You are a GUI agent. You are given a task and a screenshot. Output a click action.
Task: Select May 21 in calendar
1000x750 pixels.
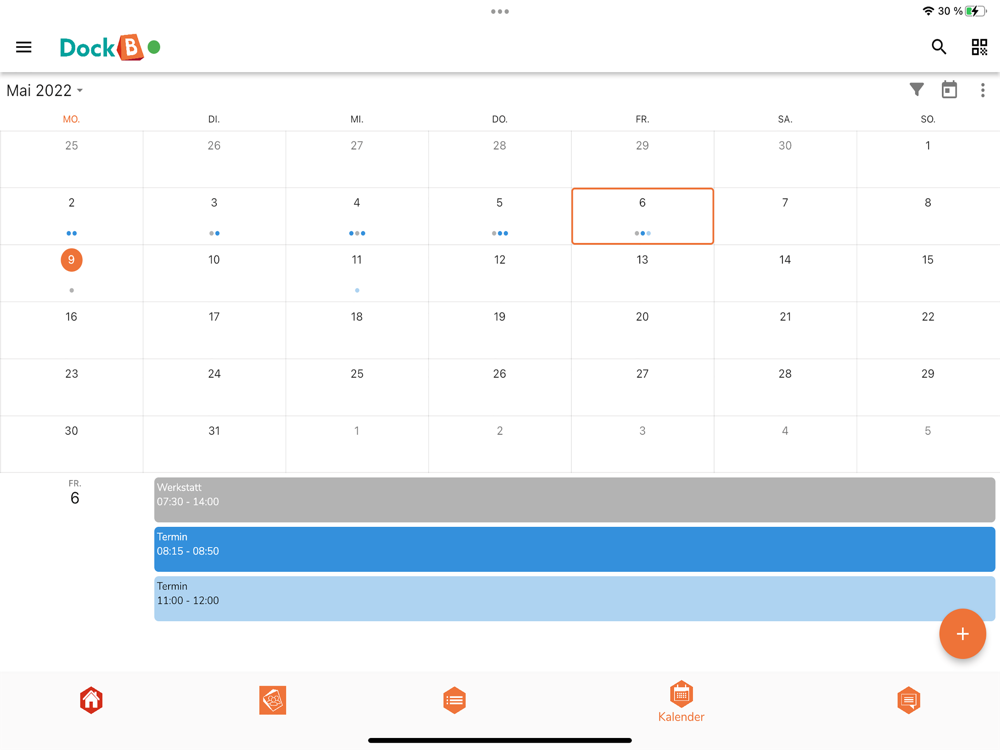pyautogui.click(x=785, y=330)
